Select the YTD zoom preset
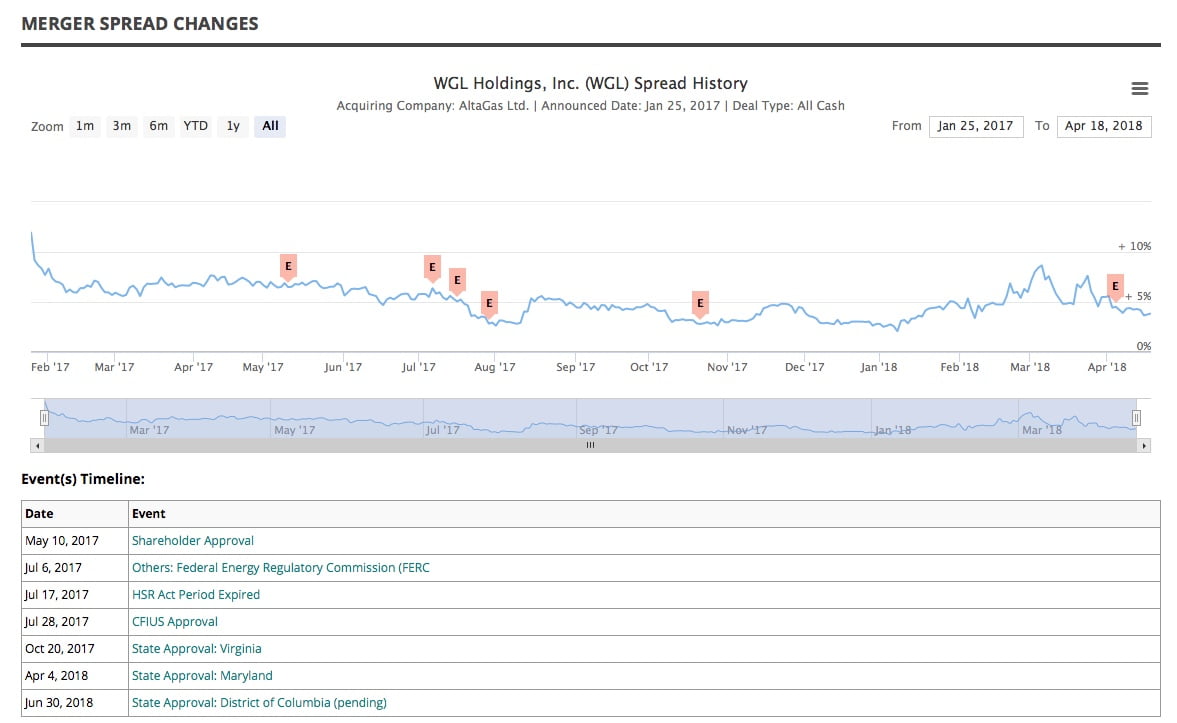This screenshot has width=1177, height=723. coord(194,126)
